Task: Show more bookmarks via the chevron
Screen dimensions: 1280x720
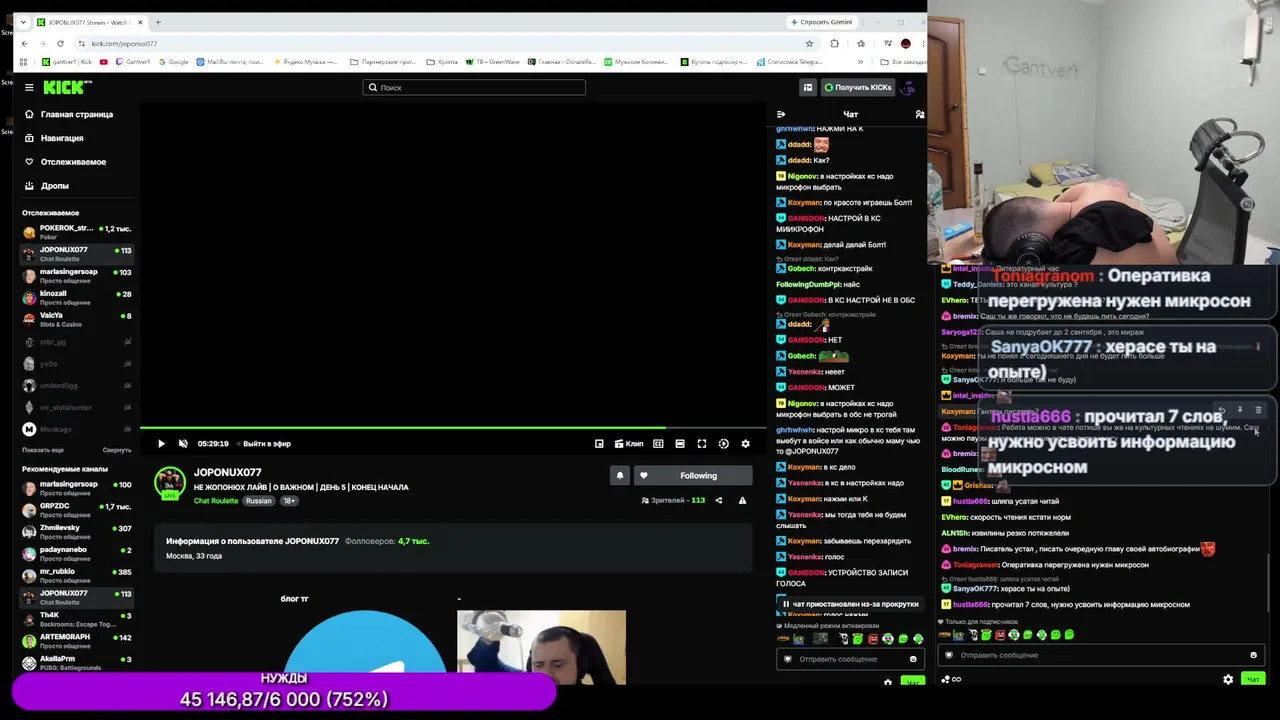Action: tap(860, 62)
